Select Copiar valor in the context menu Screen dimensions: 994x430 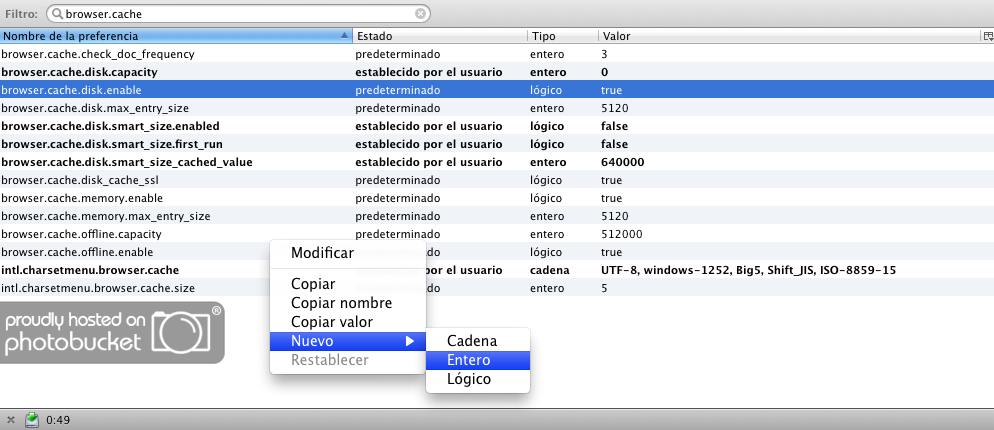pos(331,322)
